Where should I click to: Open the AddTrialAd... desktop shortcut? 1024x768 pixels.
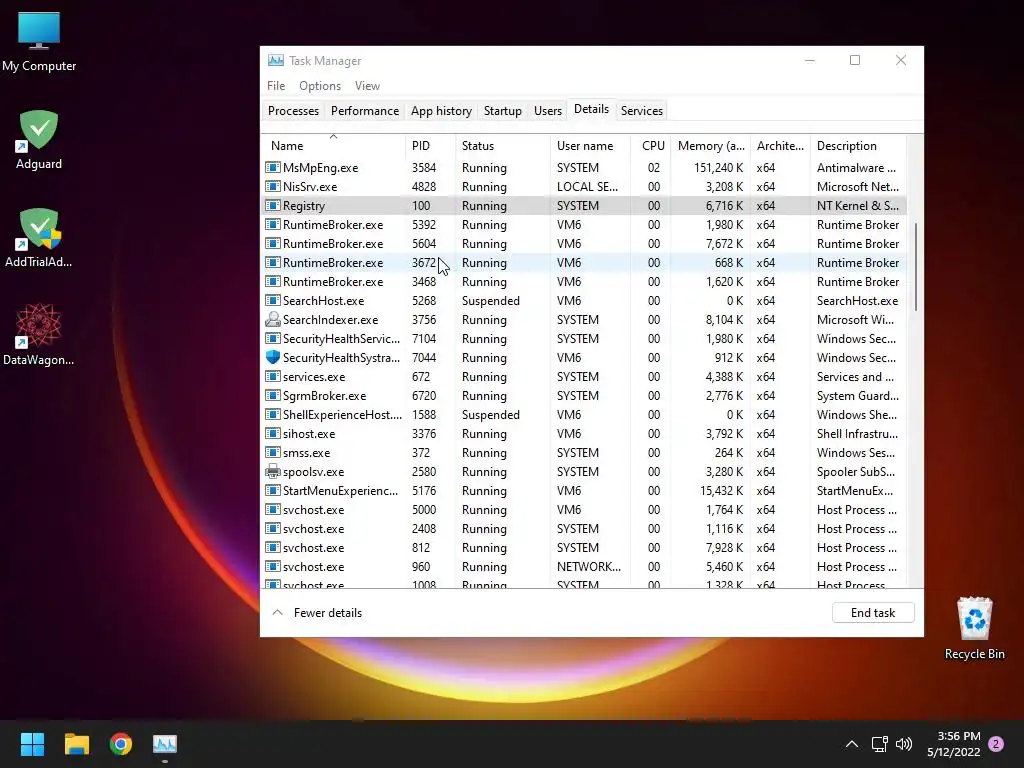(39, 238)
